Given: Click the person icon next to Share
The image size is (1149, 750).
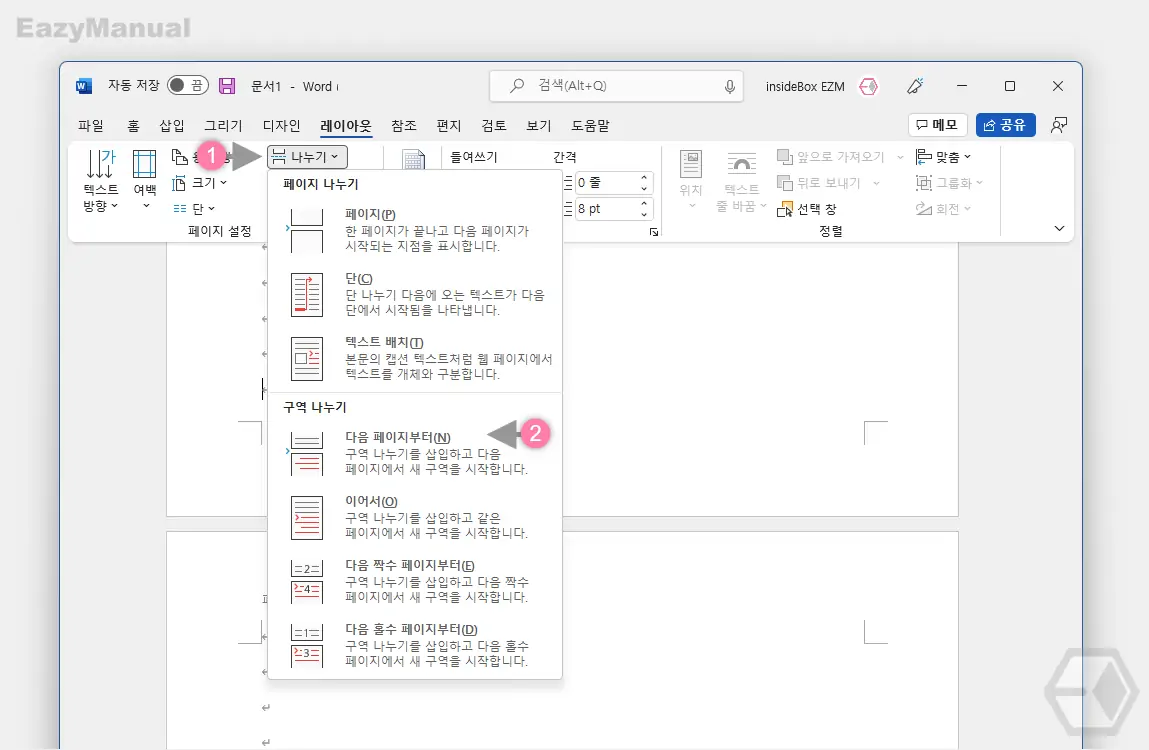Looking at the screenshot, I should point(1058,125).
